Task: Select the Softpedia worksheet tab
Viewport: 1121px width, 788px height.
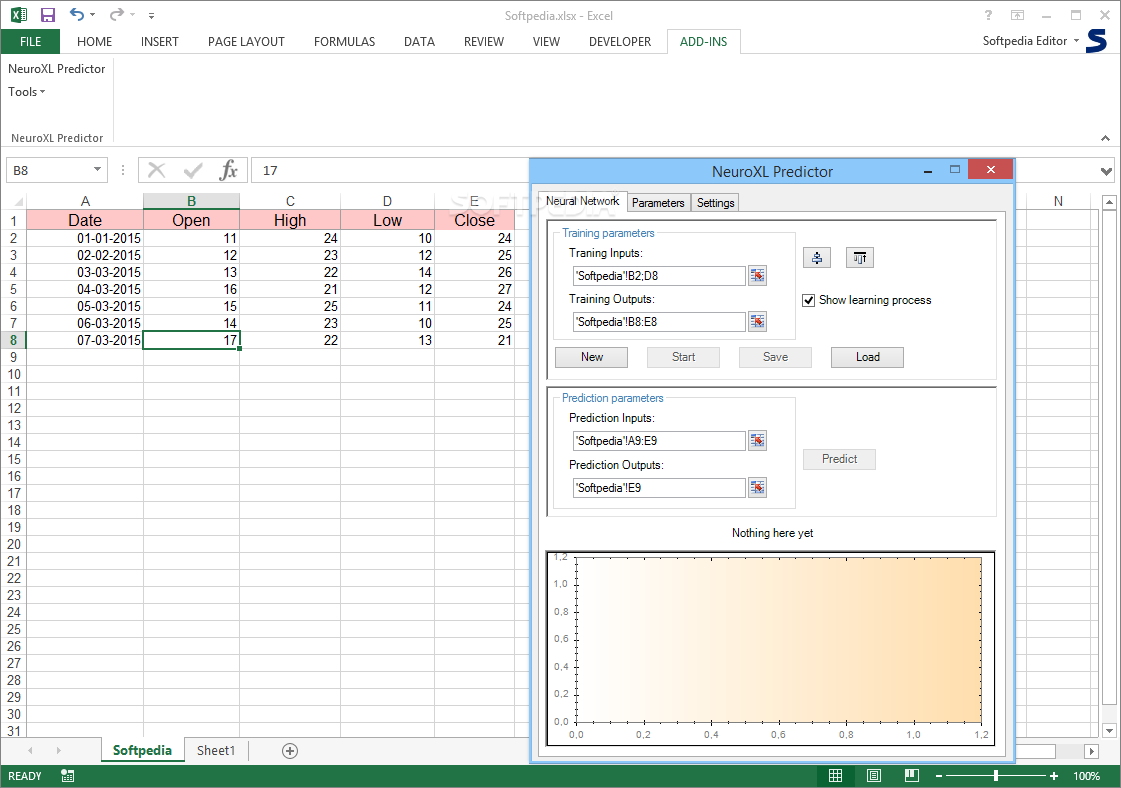Action: coord(142,750)
